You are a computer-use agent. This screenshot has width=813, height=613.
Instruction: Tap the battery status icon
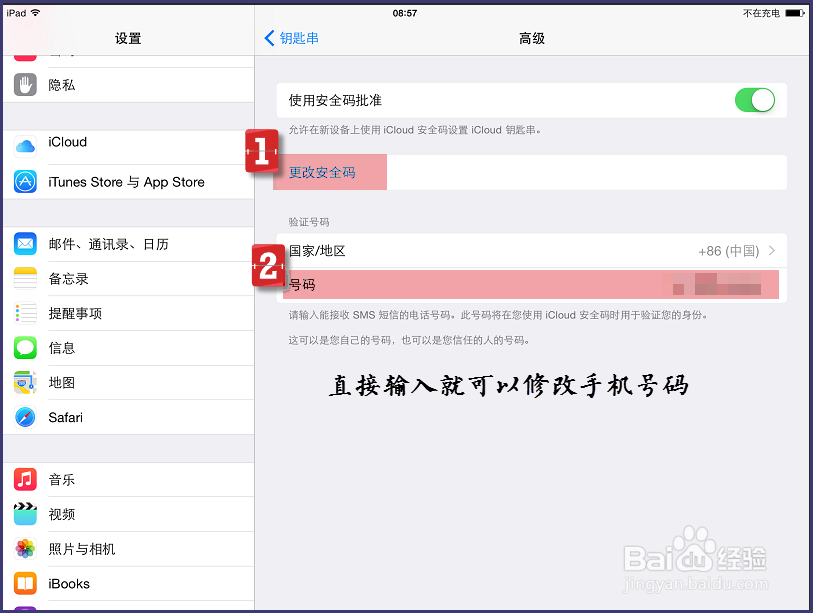[795, 13]
